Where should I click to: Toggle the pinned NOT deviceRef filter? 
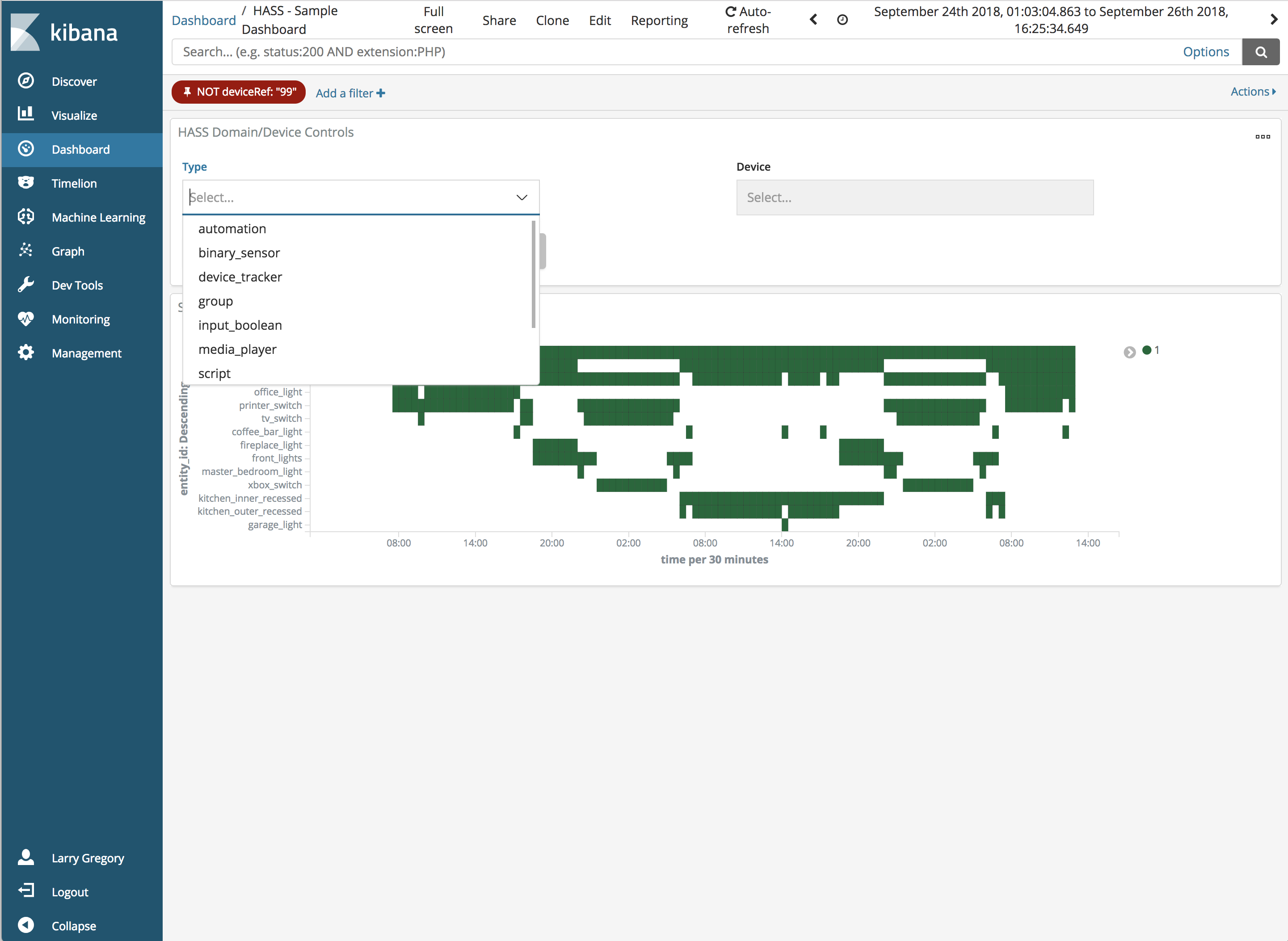[239, 92]
